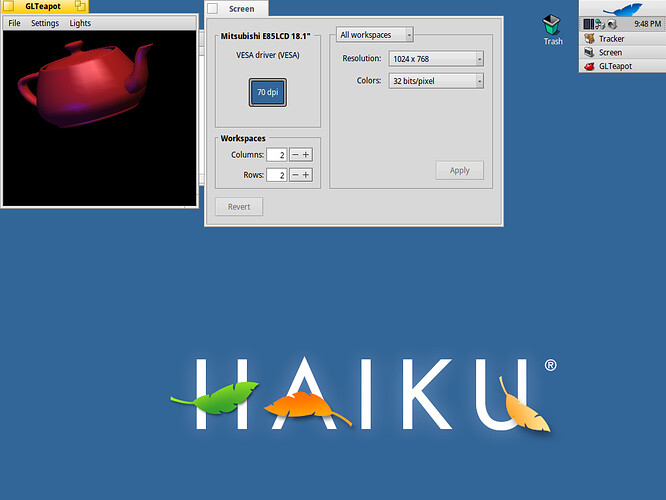Image resolution: width=666 pixels, height=500 pixels.
Task: Decrease workspace Columns with minus
Action: [x=295, y=155]
